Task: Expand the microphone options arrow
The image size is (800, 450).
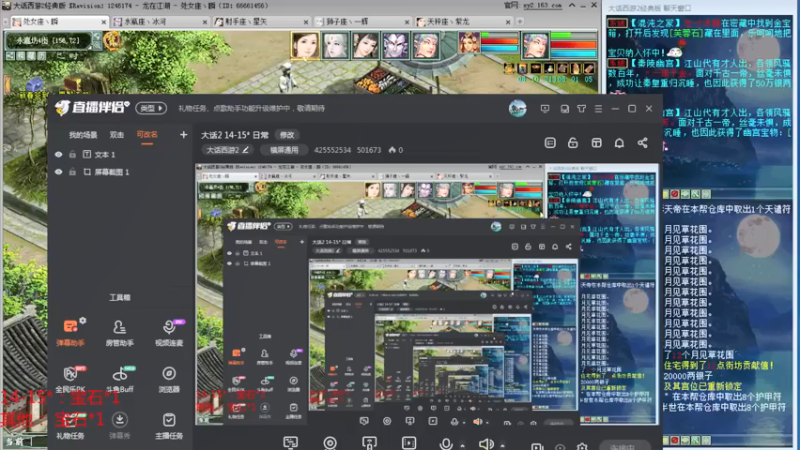Action: coord(462,445)
